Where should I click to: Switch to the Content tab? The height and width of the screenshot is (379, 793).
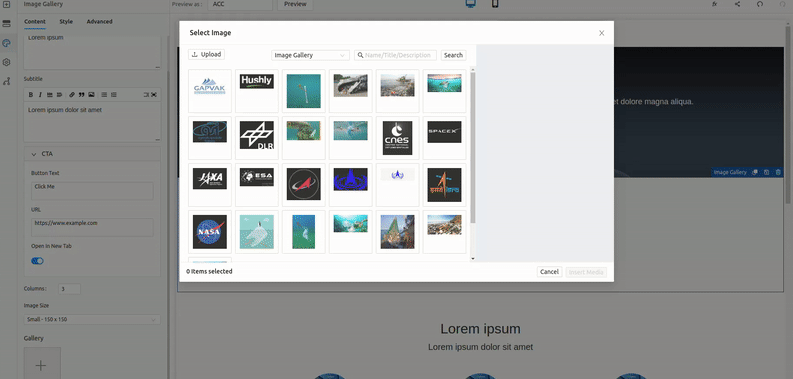coord(35,22)
